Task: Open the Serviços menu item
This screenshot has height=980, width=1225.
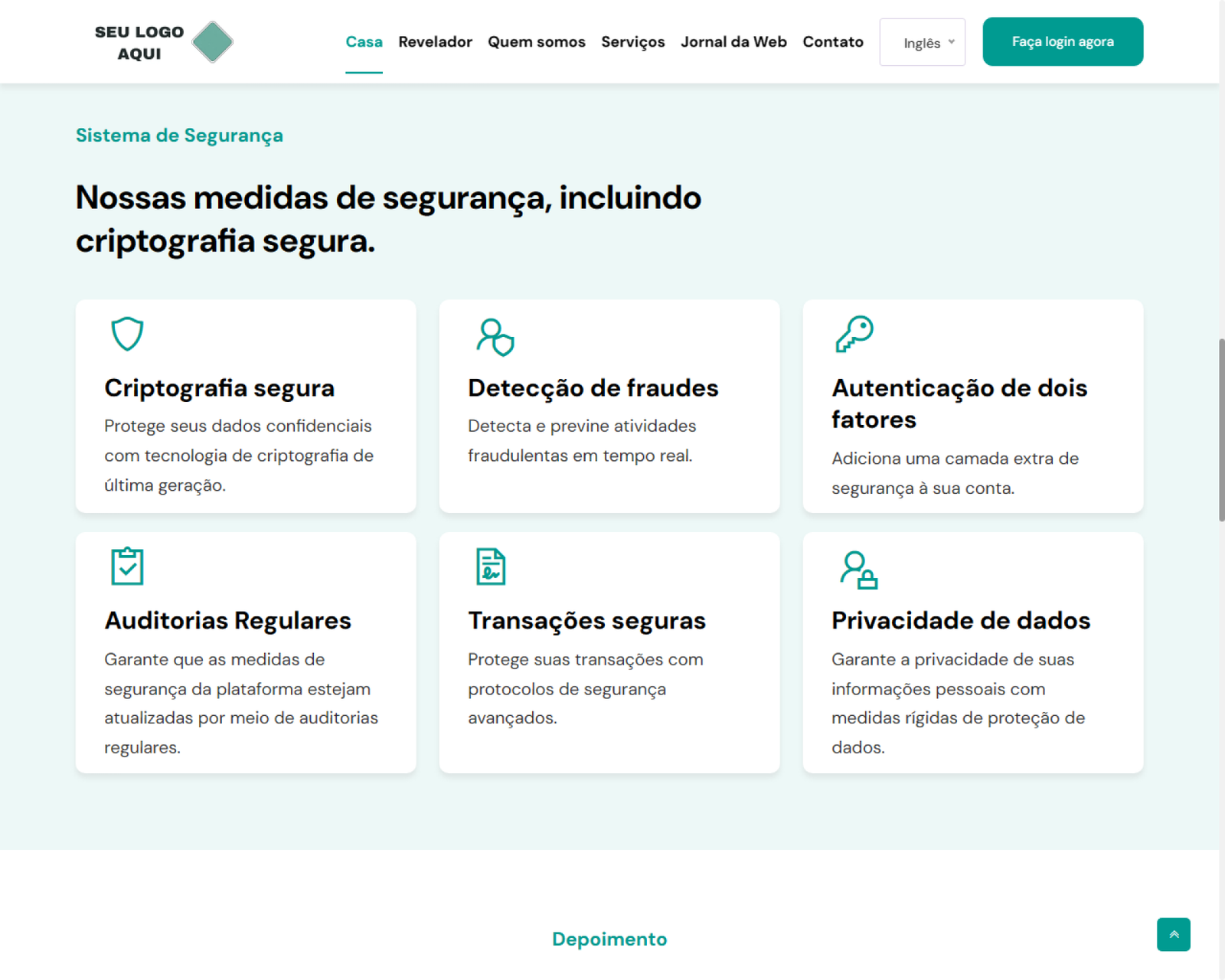Action: [x=632, y=42]
